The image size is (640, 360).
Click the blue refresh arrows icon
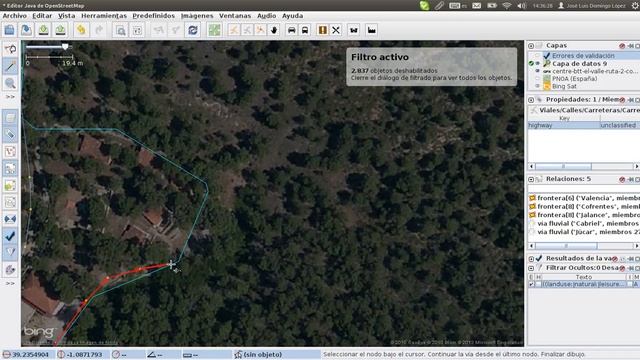[x=193, y=30]
